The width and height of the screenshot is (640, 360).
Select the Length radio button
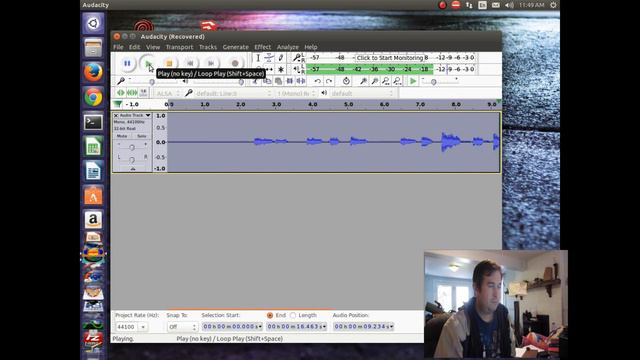point(293,315)
